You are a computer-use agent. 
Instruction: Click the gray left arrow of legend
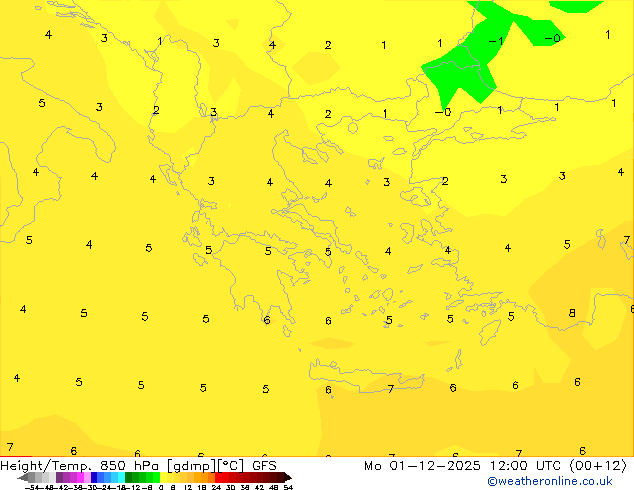pos(23,477)
